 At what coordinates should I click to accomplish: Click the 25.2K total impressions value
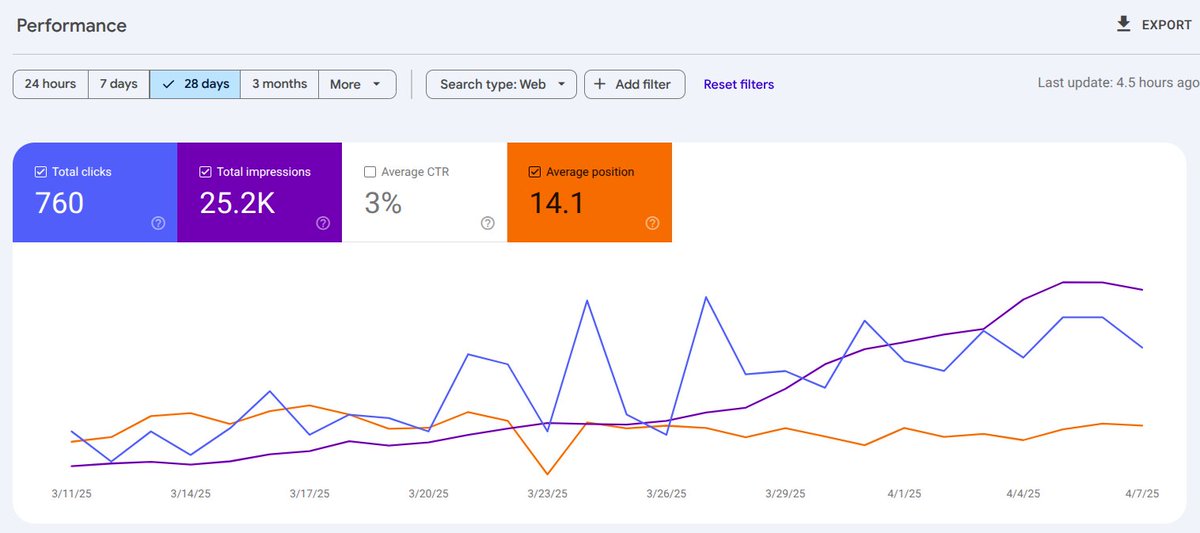pyautogui.click(x=238, y=203)
